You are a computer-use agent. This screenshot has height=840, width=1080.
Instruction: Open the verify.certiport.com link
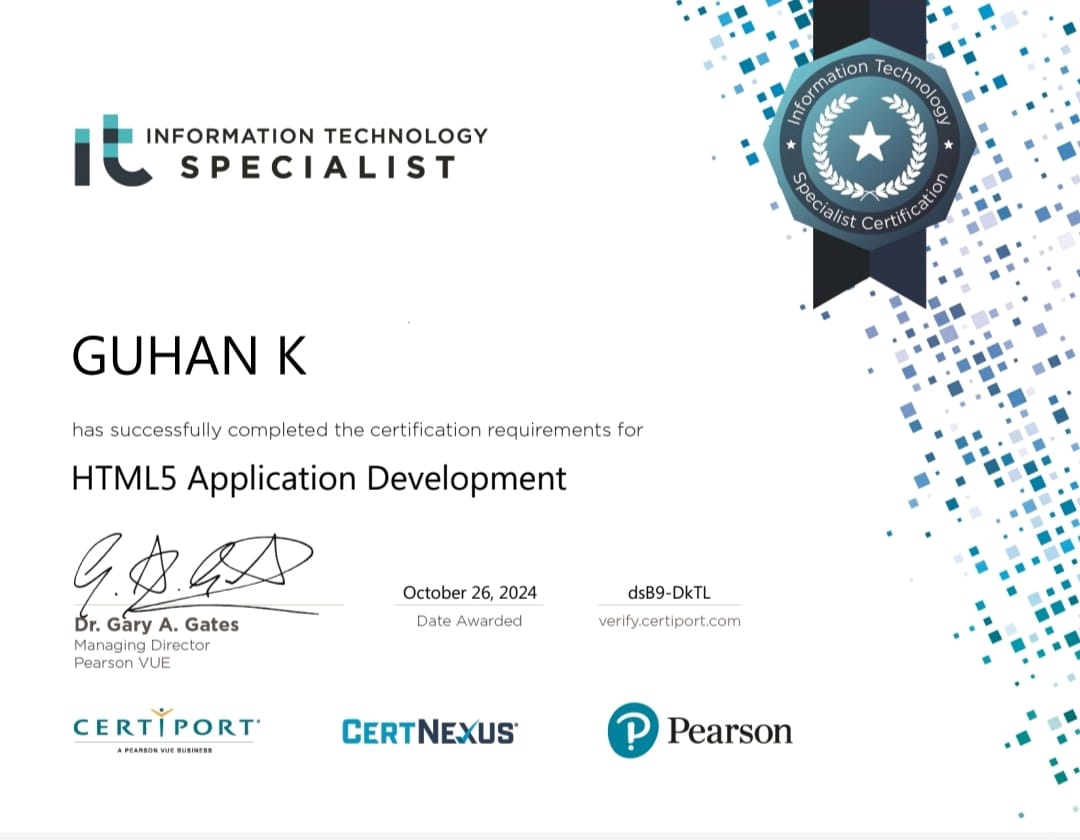669,621
